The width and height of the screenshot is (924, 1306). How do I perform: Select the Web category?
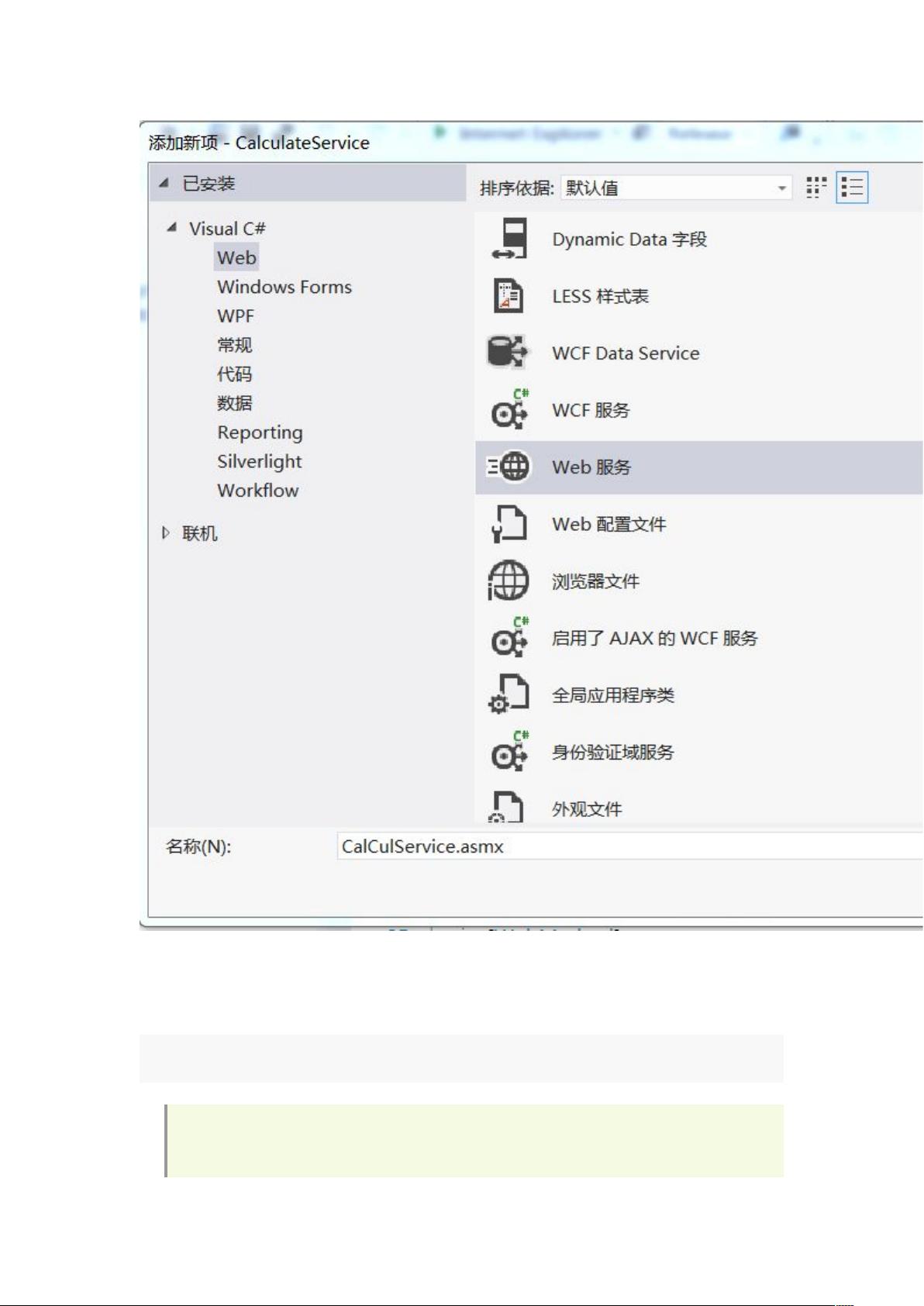click(x=236, y=258)
